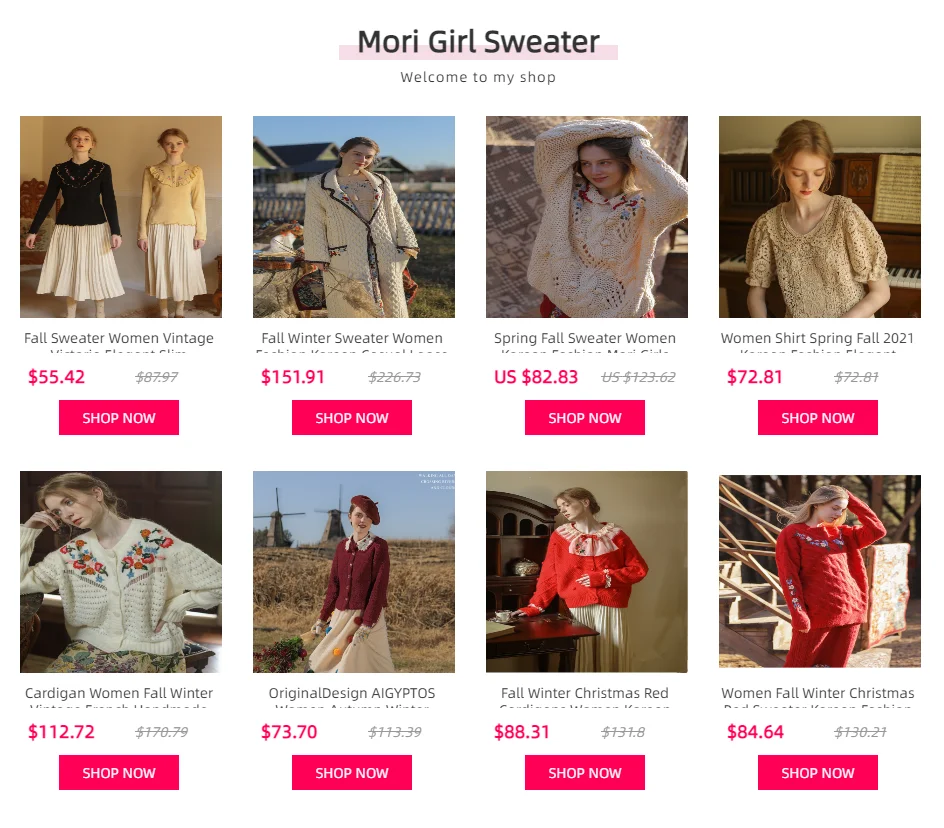Screen dimensions: 944x828
Task: Open the black and yellow sweaters product image
Action: point(121,217)
